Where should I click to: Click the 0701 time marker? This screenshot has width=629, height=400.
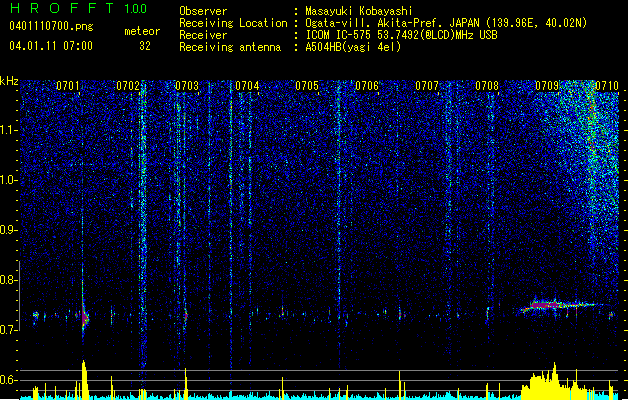[x=67, y=86]
